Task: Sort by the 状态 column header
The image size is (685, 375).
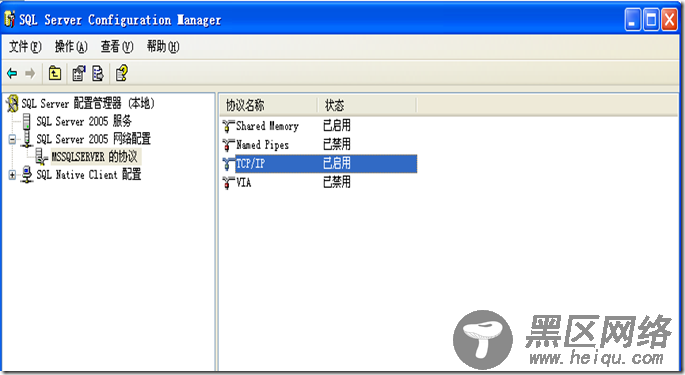Action: click(x=367, y=105)
